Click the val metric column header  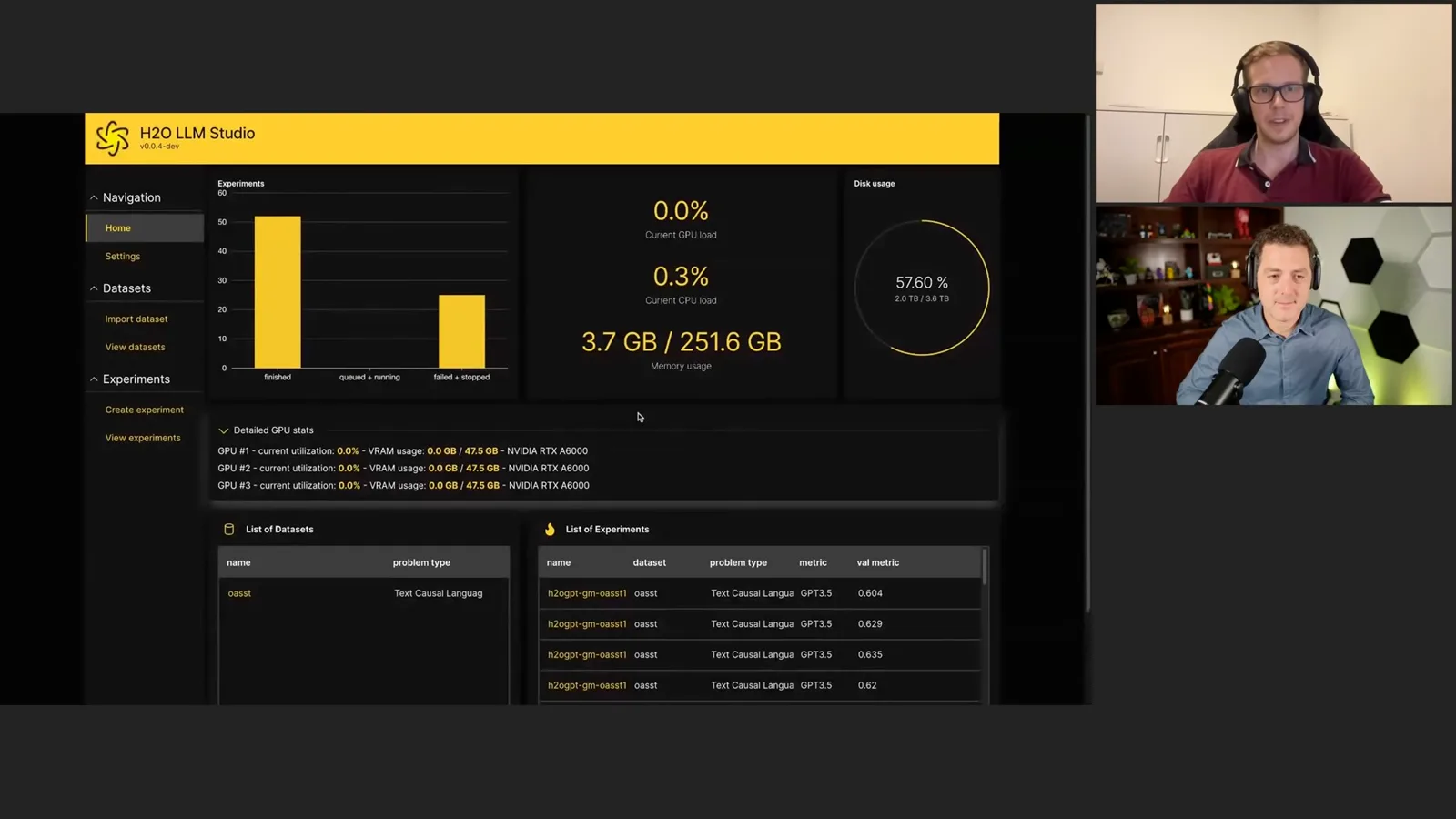pyautogui.click(x=877, y=562)
